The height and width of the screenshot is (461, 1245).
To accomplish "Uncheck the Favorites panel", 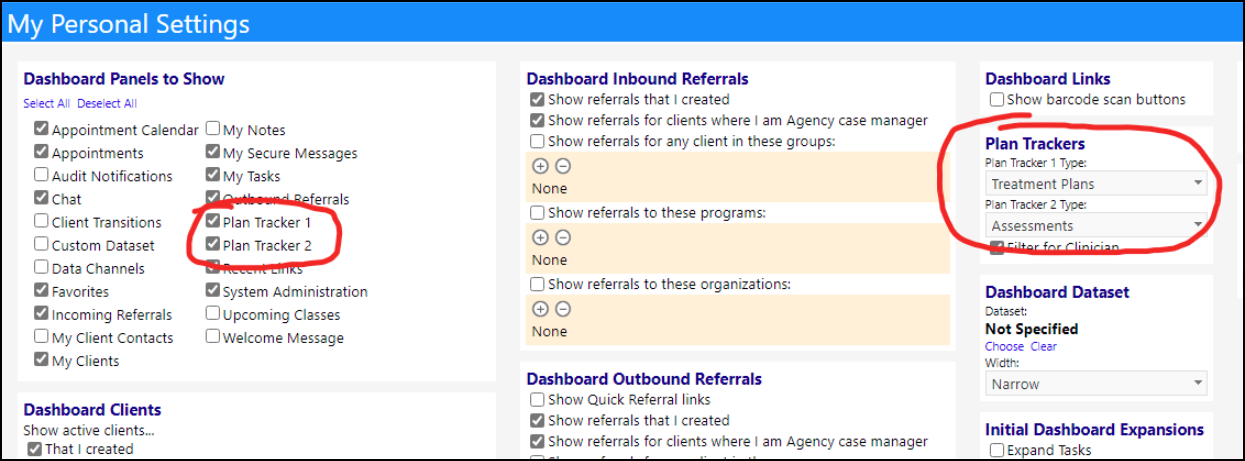I will [x=41, y=291].
